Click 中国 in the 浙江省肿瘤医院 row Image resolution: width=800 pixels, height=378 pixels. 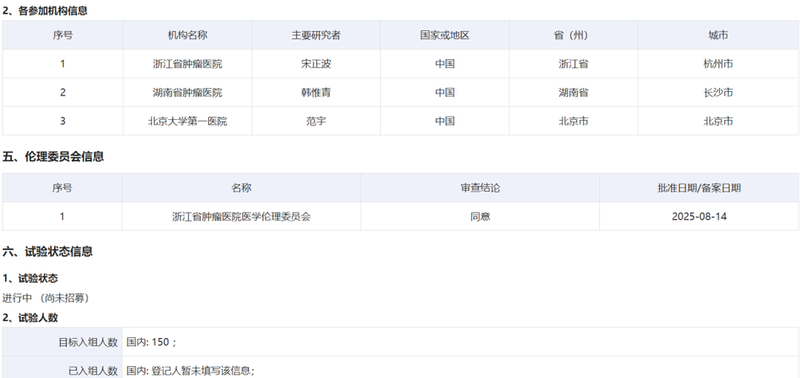point(445,64)
